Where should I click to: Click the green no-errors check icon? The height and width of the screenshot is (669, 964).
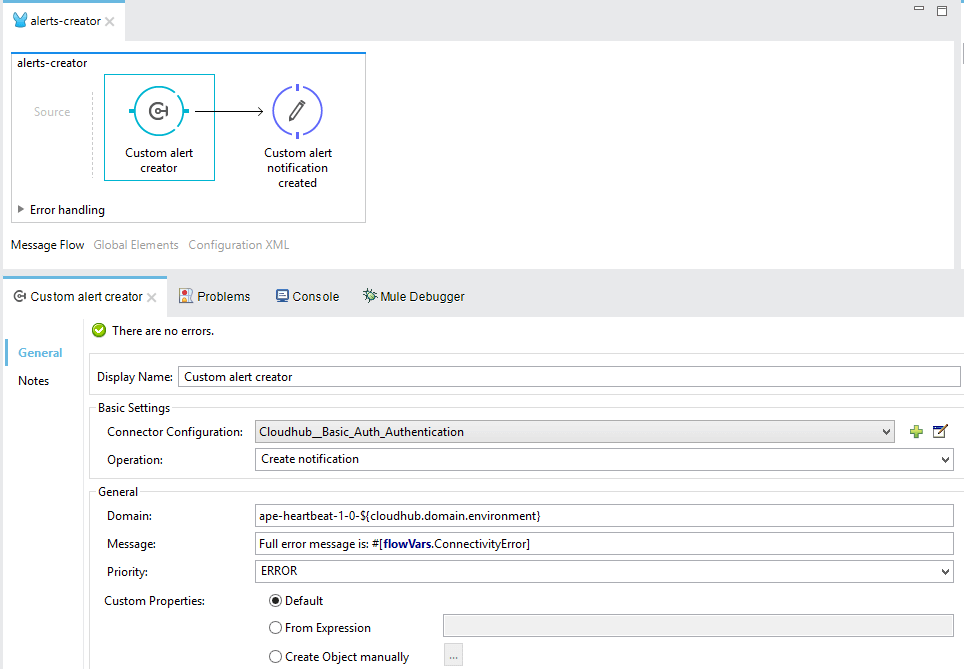point(99,331)
